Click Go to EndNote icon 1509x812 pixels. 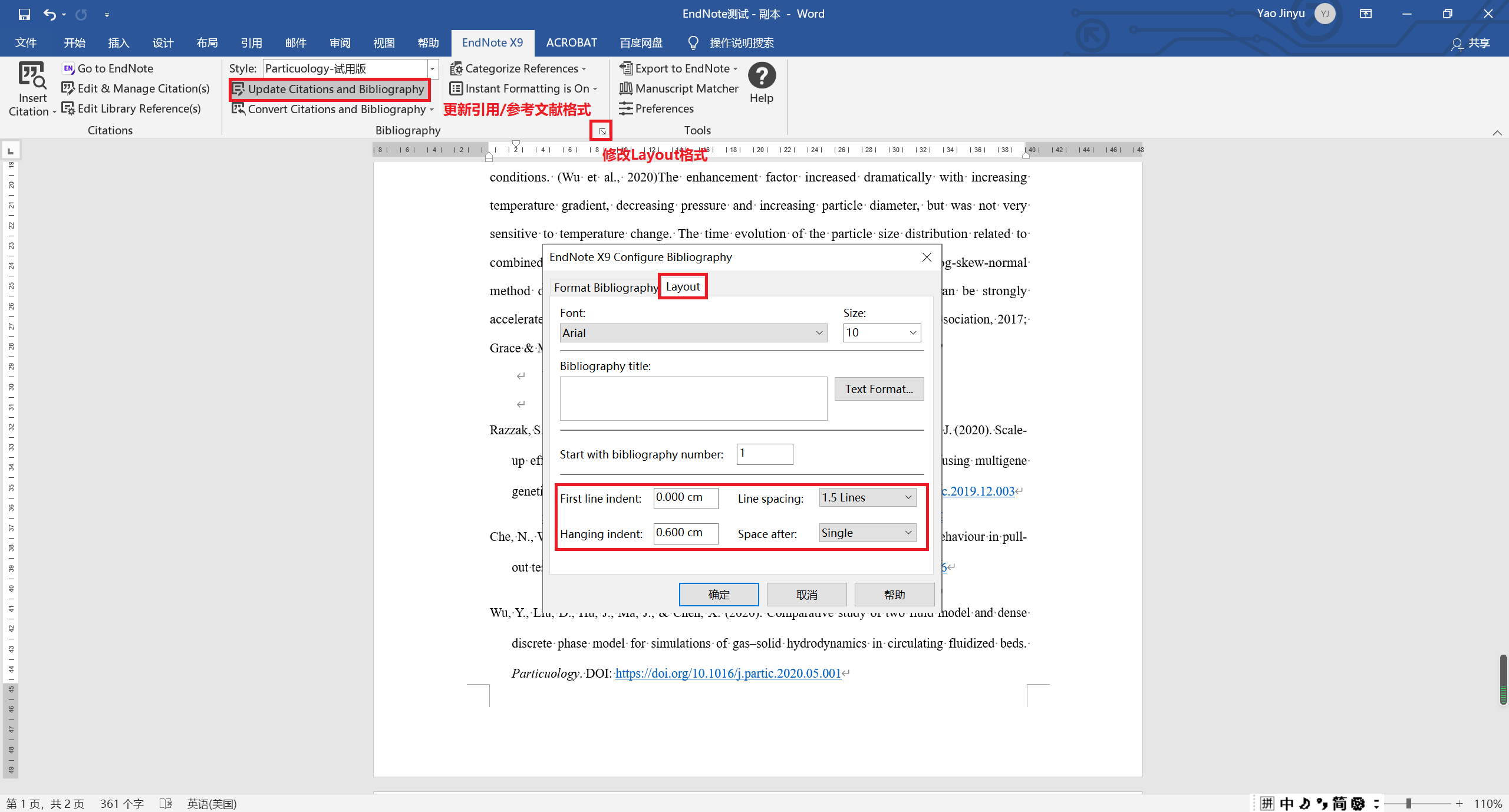tap(68, 68)
